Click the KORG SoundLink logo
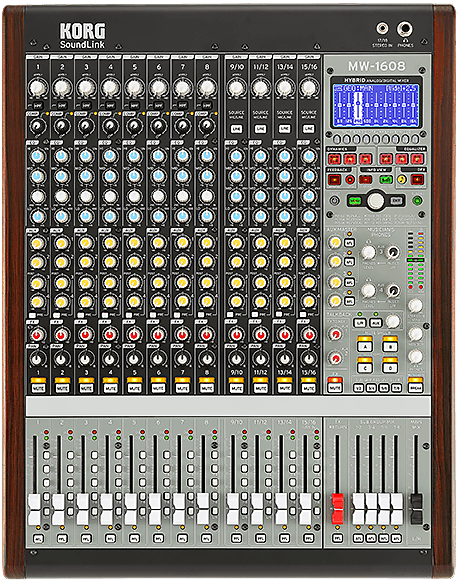Image resolution: width=459 pixels, height=583 pixels. click(x=82, y=36)
